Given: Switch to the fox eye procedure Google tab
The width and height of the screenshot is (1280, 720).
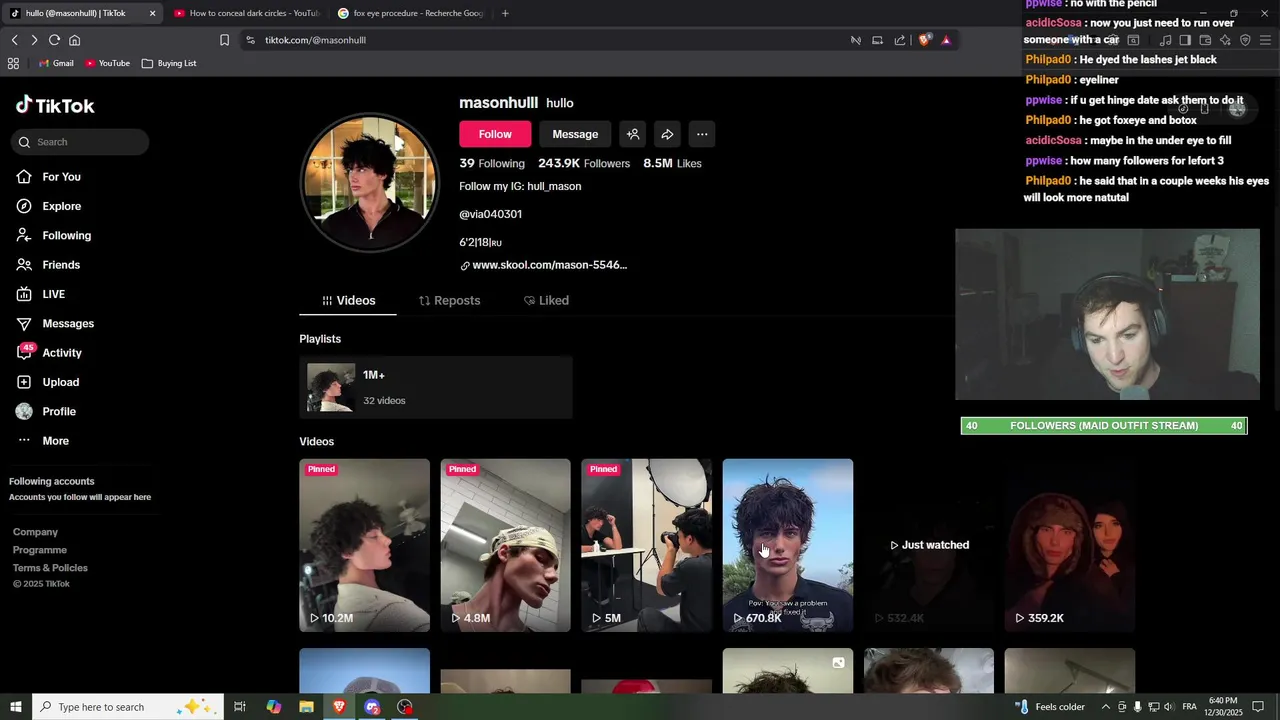Looking at the screenshot, I should [410, 13].
